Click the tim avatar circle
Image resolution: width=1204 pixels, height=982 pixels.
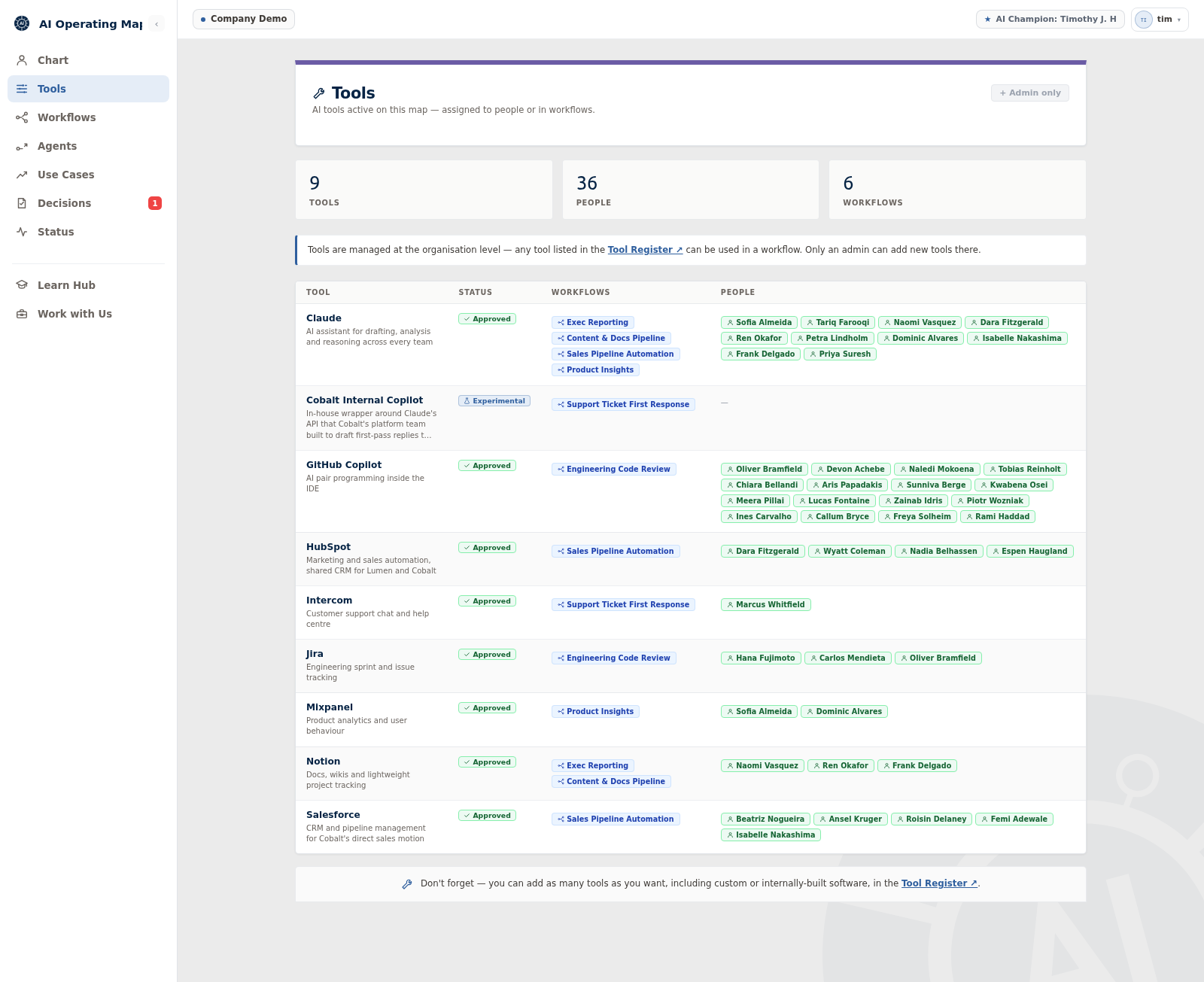click(x=1144, y=20)
